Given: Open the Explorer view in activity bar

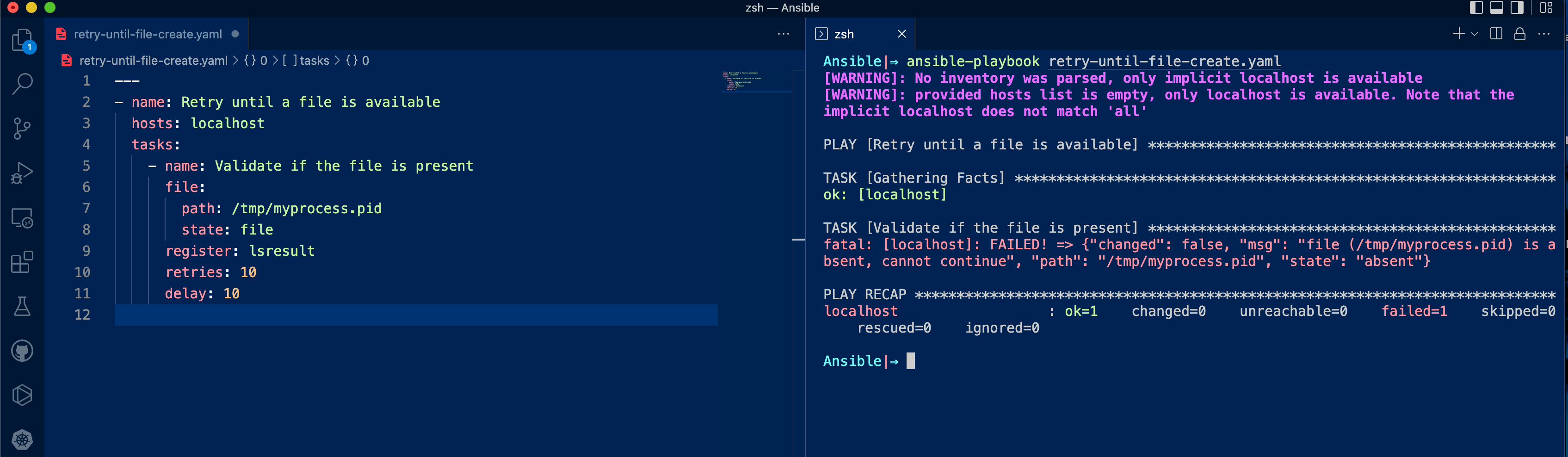Looking at the screenshot, I should pyautogui.click(x=22, y=40).
